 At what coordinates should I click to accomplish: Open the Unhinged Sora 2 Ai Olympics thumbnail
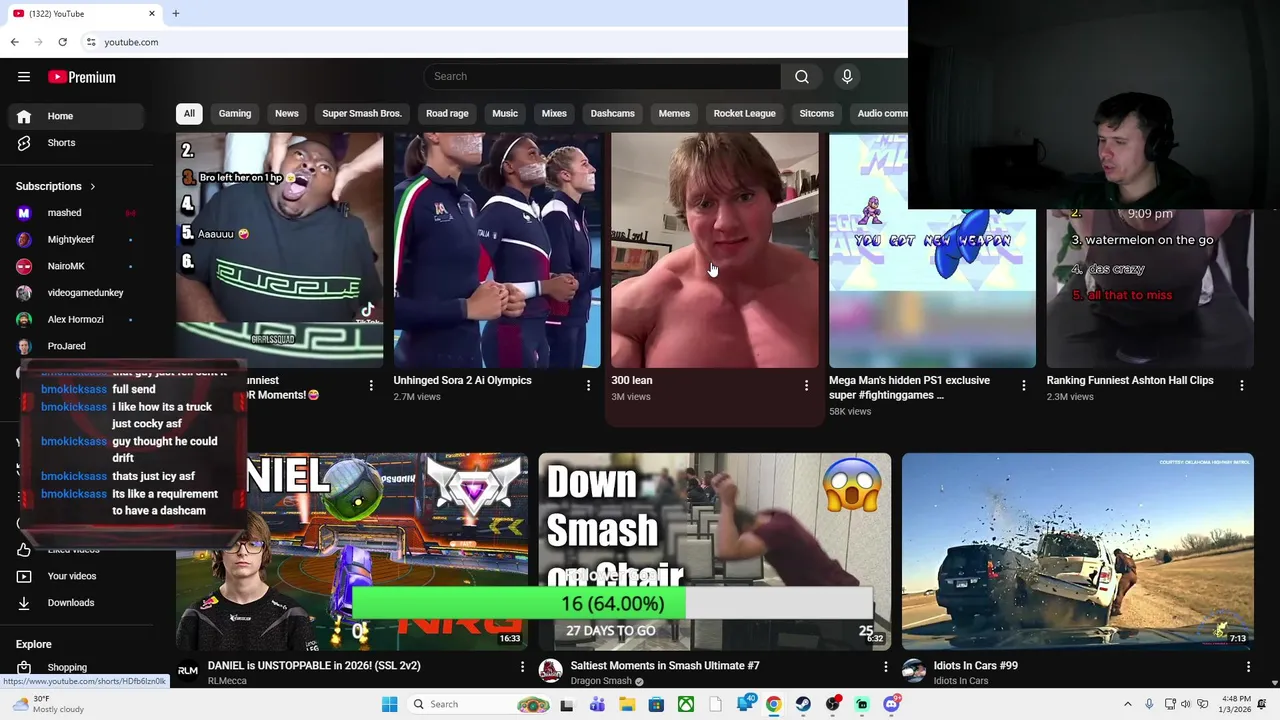(x=497, y=250)
